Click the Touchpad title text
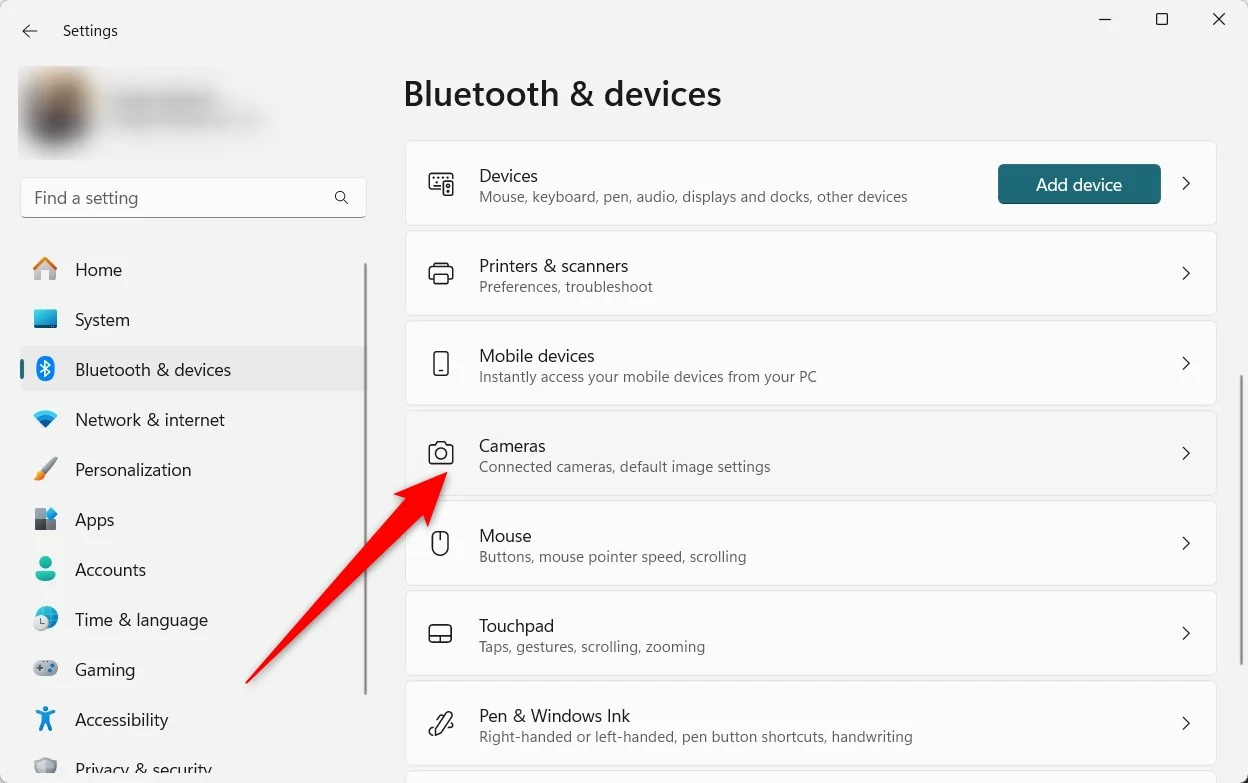This screenshot has height=783, width=1248. click(x=516, y=626)
